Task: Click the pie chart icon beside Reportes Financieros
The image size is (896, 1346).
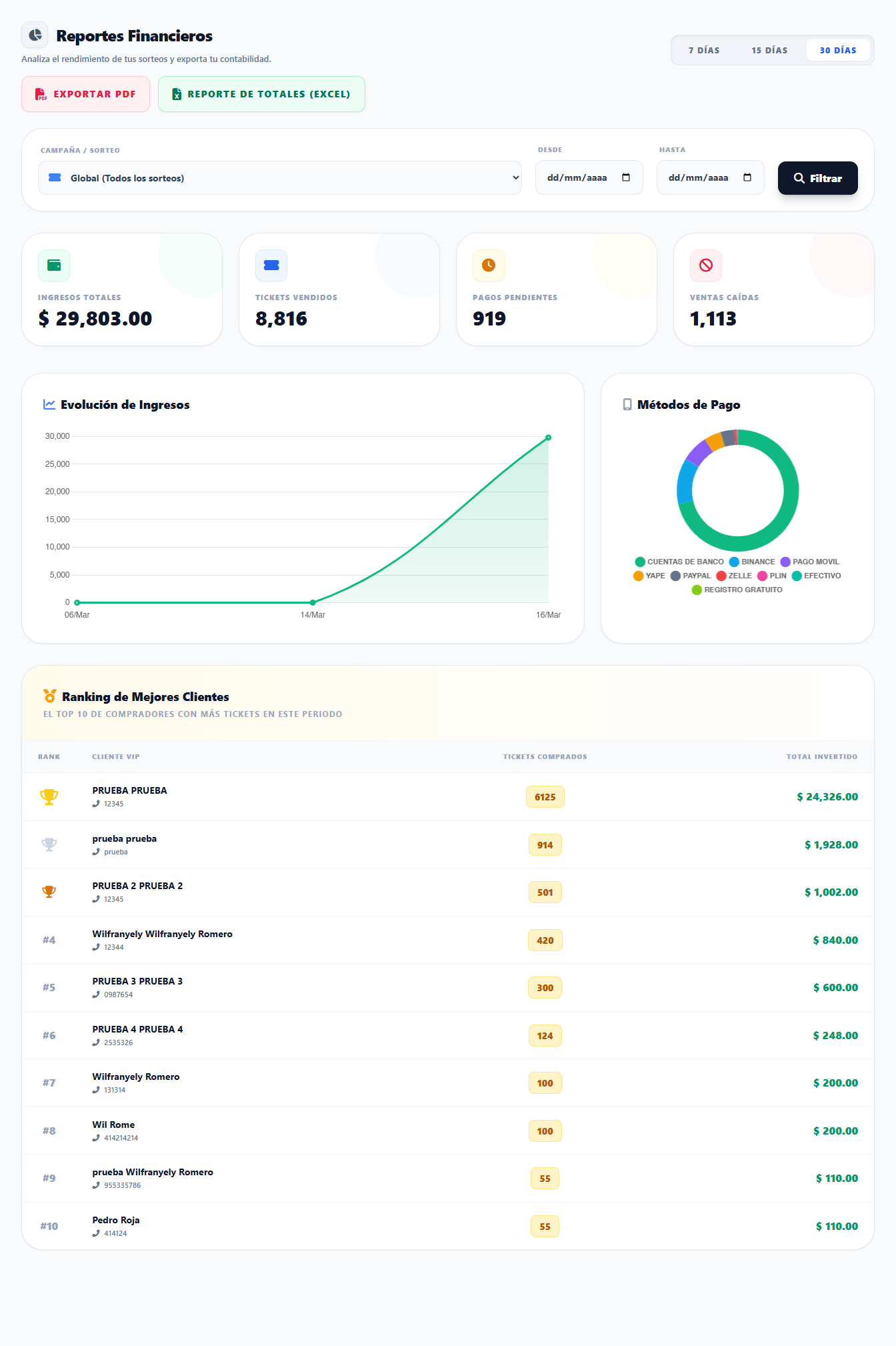Action: pyautogui.click(x=35, y=35)
